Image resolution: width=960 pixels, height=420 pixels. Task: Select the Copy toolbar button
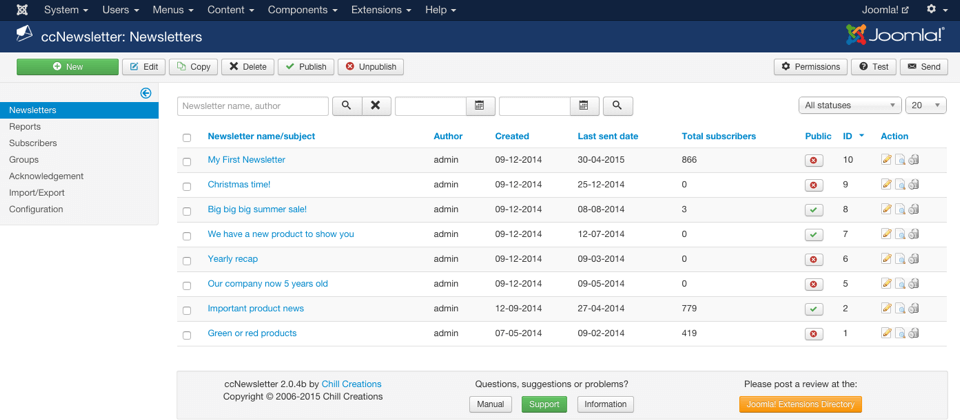pos(193,67)
